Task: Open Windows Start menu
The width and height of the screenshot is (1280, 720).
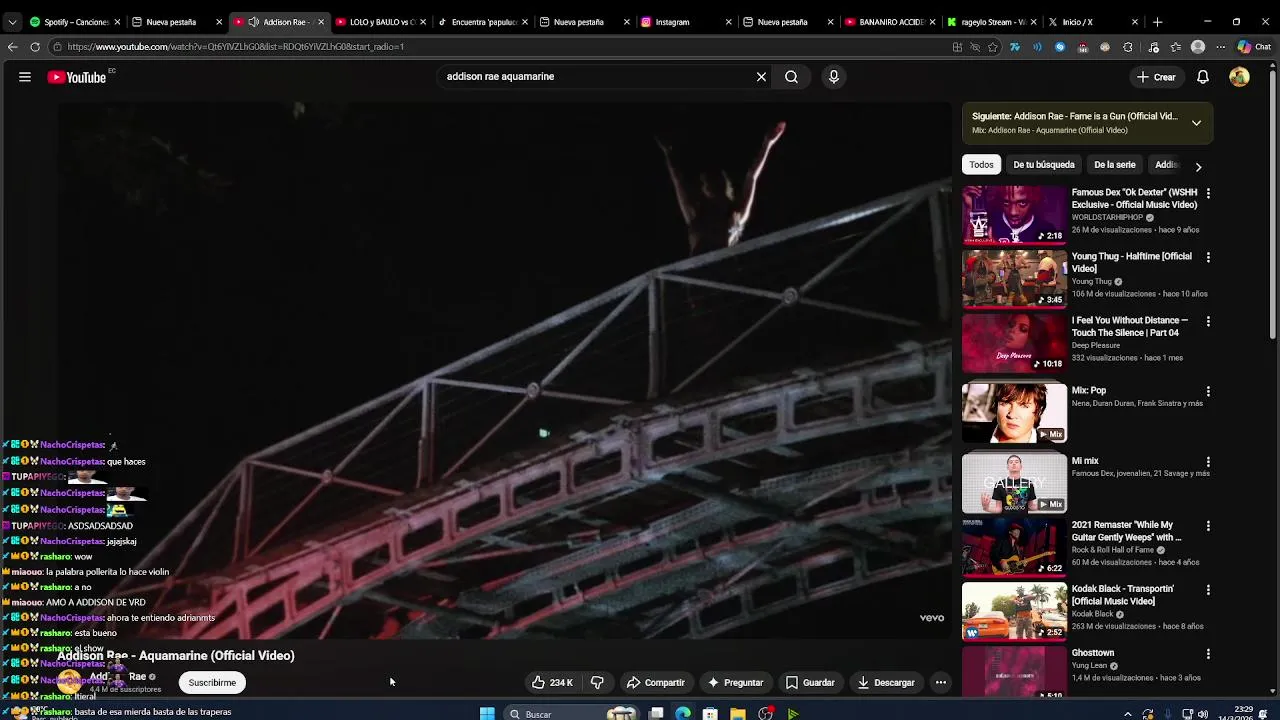Action: click(487, 714)
